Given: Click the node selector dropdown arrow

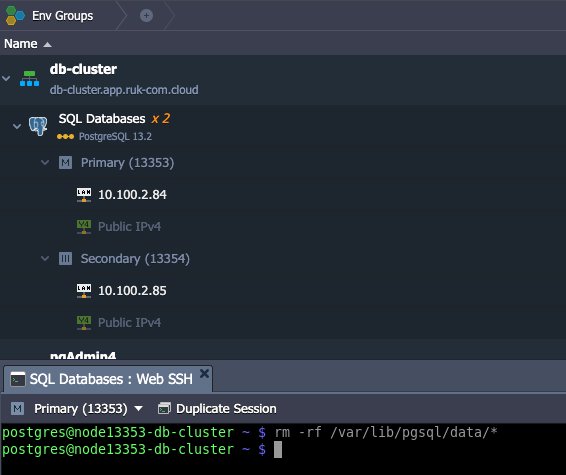Looking at the screenshot, I should pos(138,409).
